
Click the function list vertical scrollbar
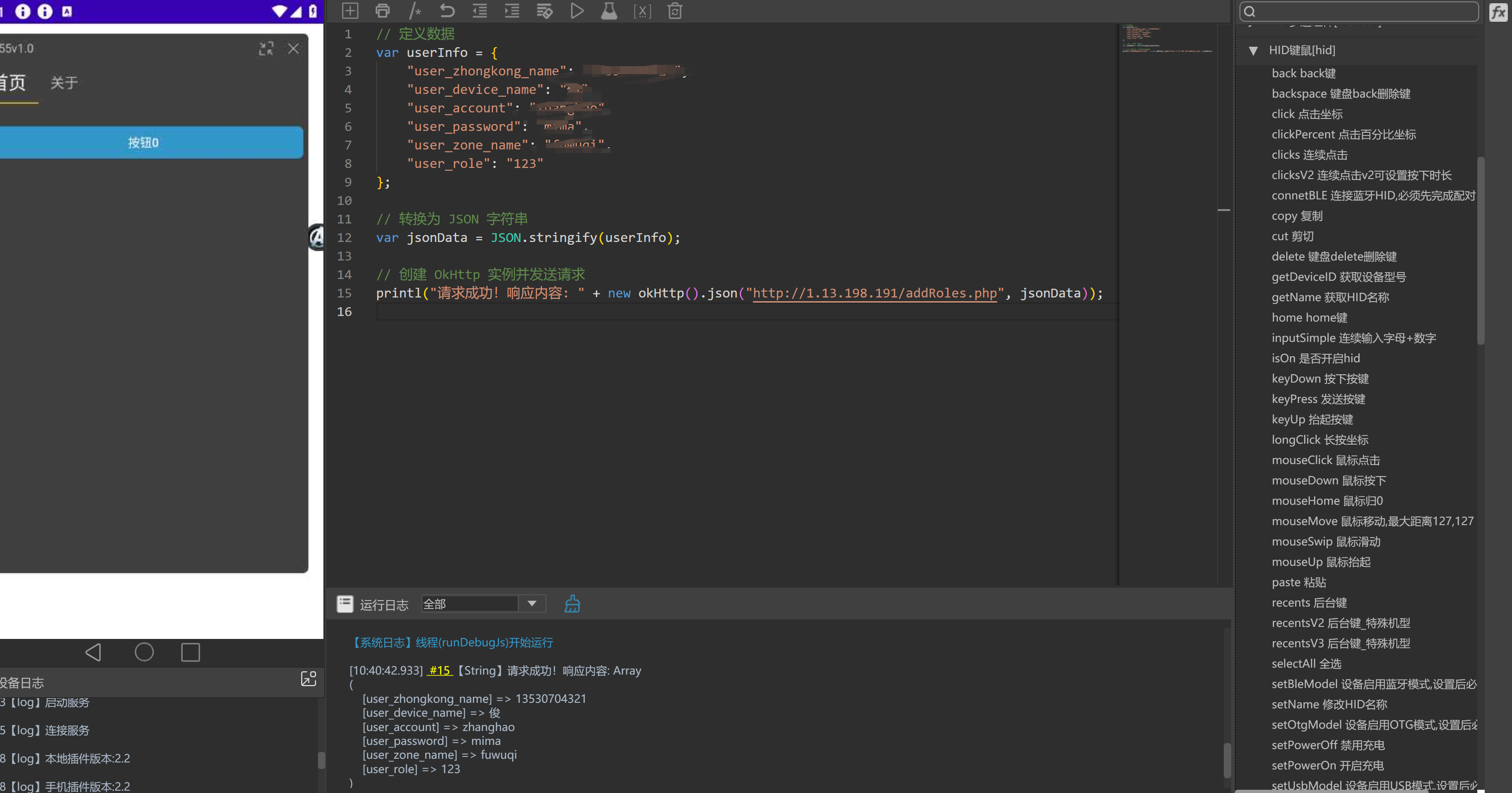pyautogui.click(x=1480, y=251)
